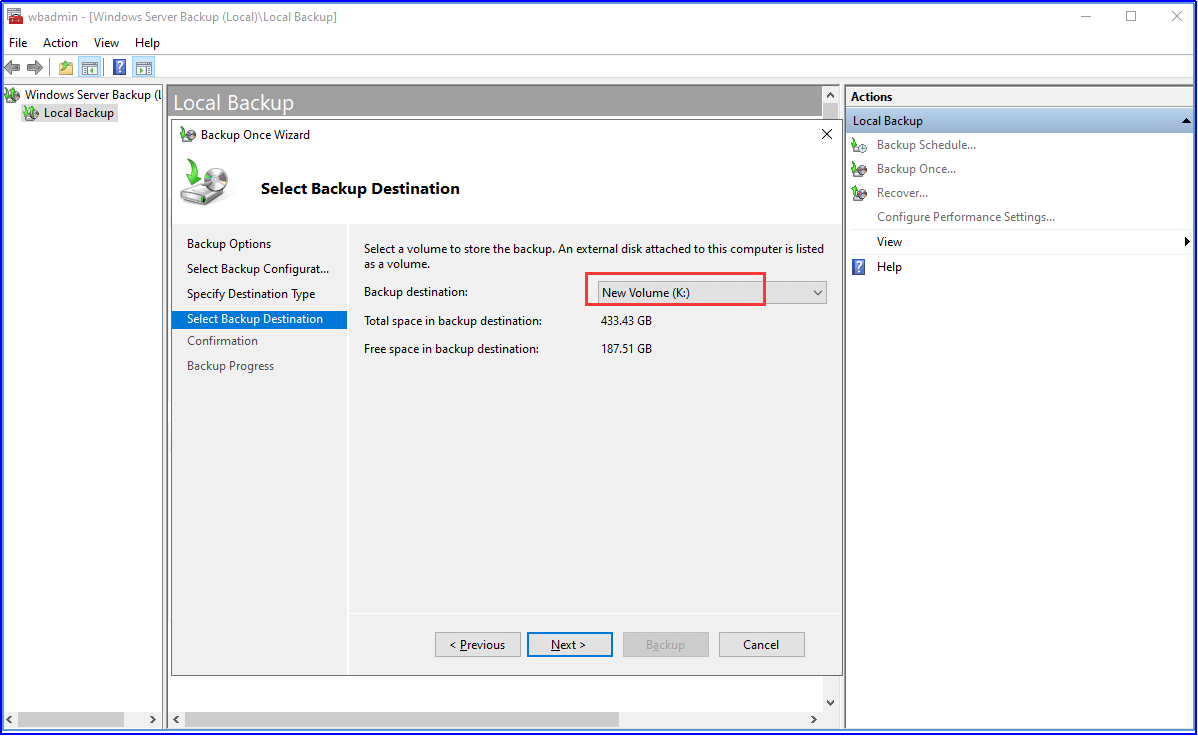Click the Backup Progress step

231,366
